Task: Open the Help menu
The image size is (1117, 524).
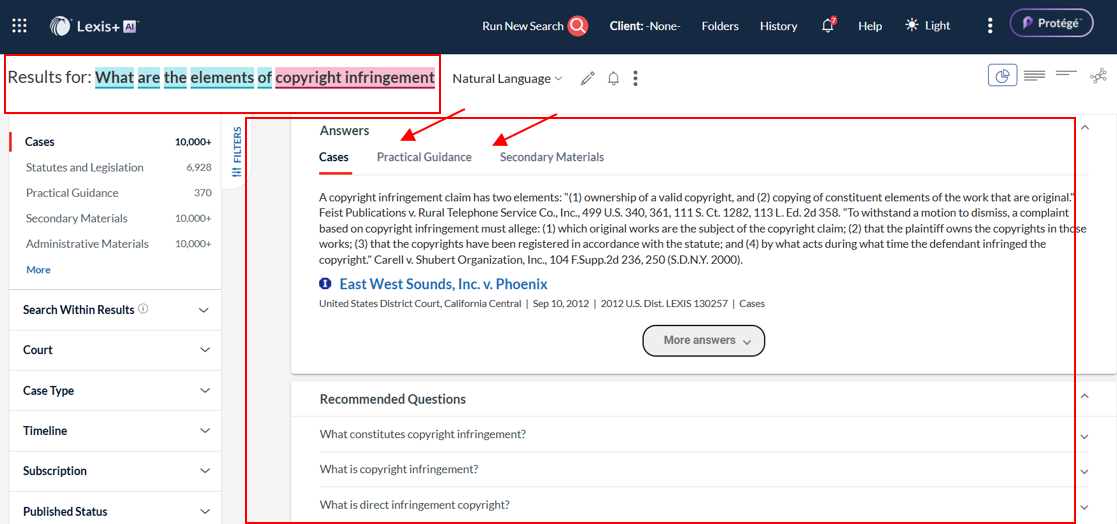Action: coord(870,26)
